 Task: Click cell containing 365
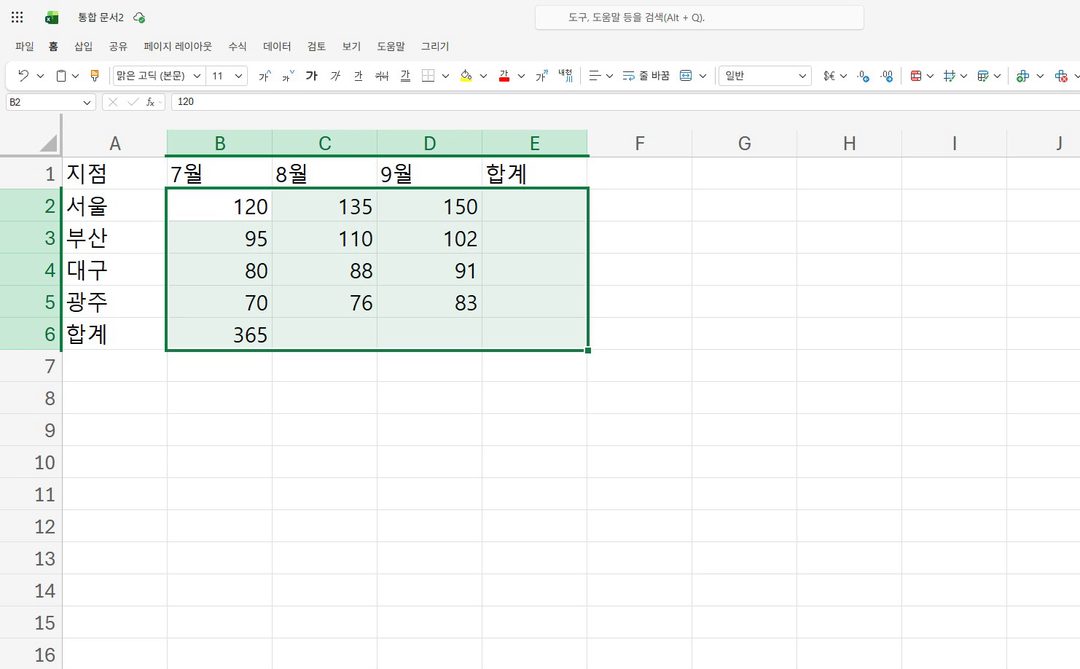coord(219,334)
